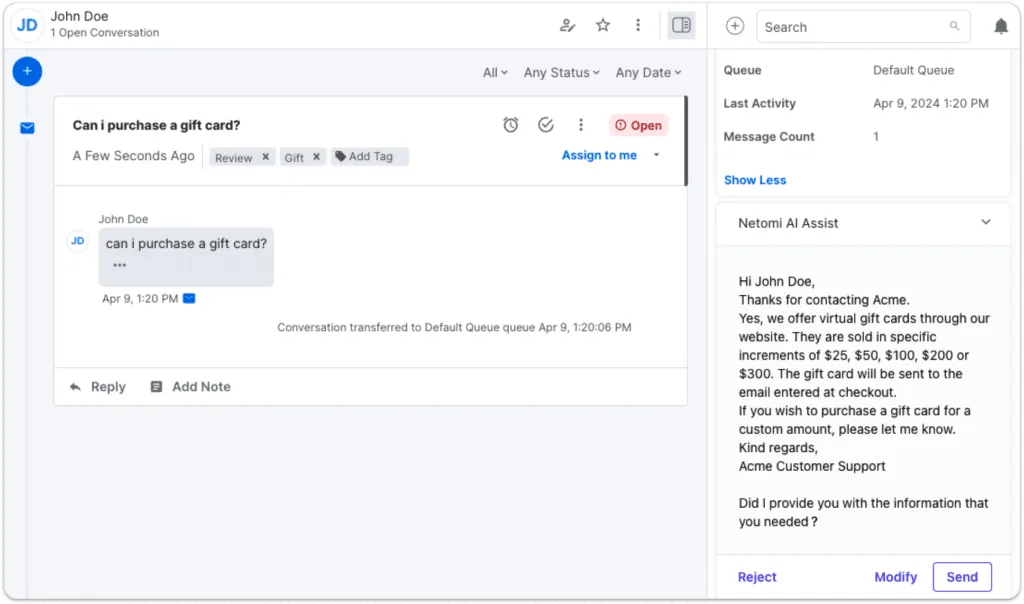Send the AI suggested reply

tap(961, 577)
